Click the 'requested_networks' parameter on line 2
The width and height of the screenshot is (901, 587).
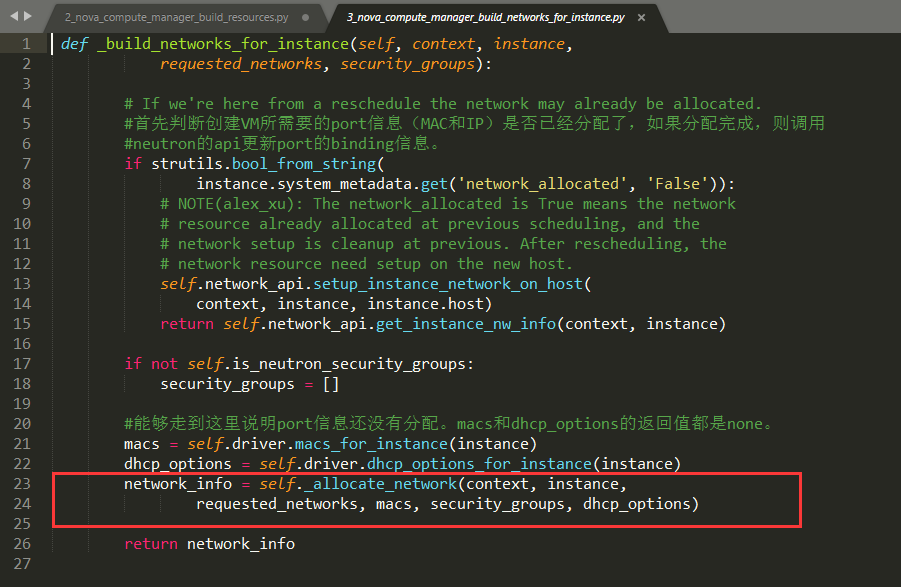pos(241,64)
